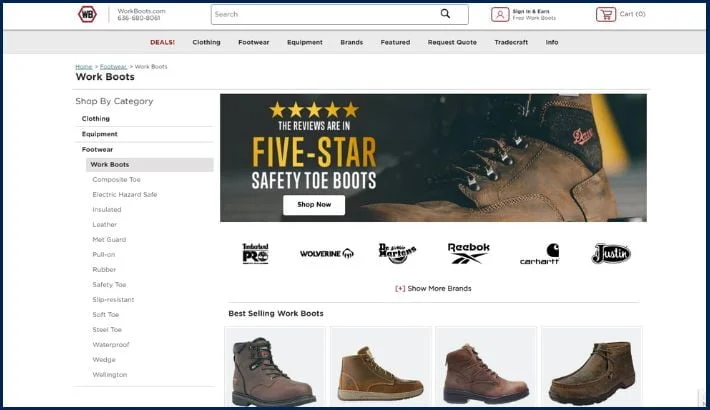
Task: Click the search magnifier icon
Action: coord(446,14)
